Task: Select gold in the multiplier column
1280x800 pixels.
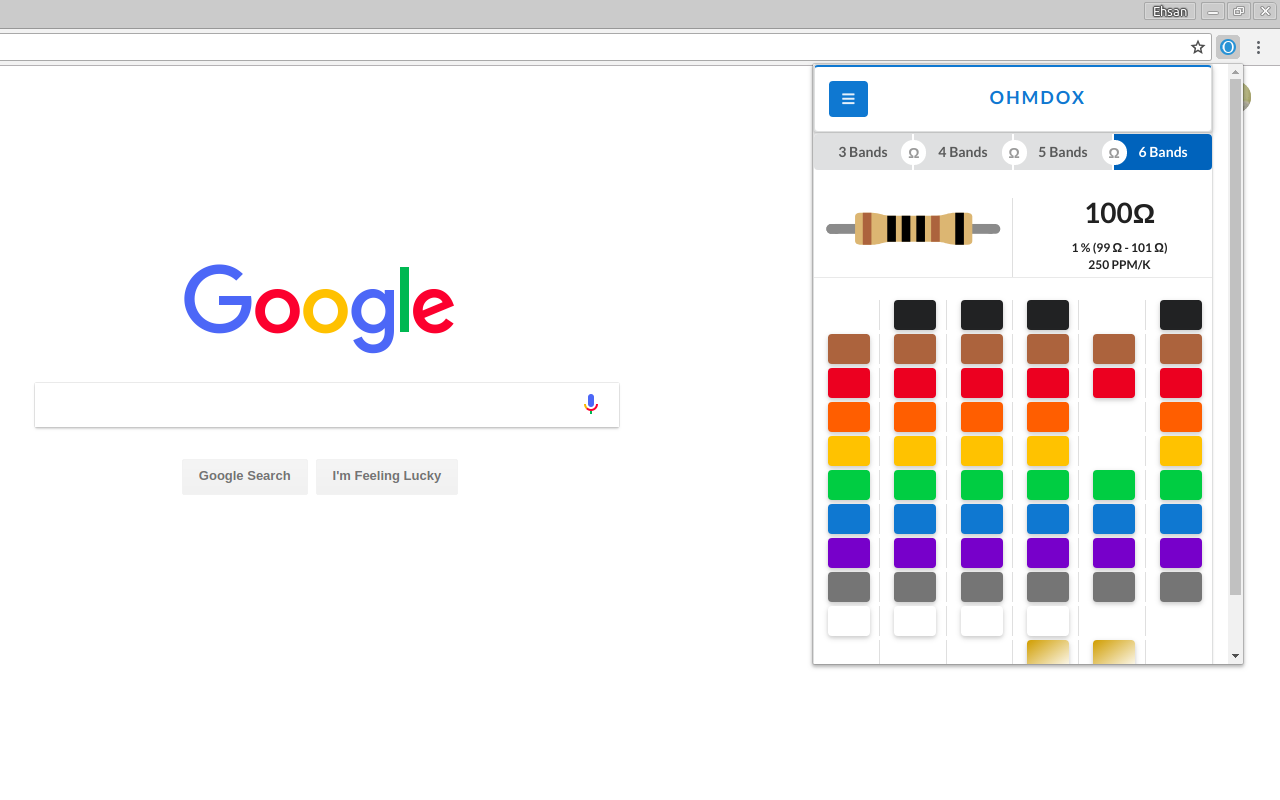Action: click(x=1047, y=652)
